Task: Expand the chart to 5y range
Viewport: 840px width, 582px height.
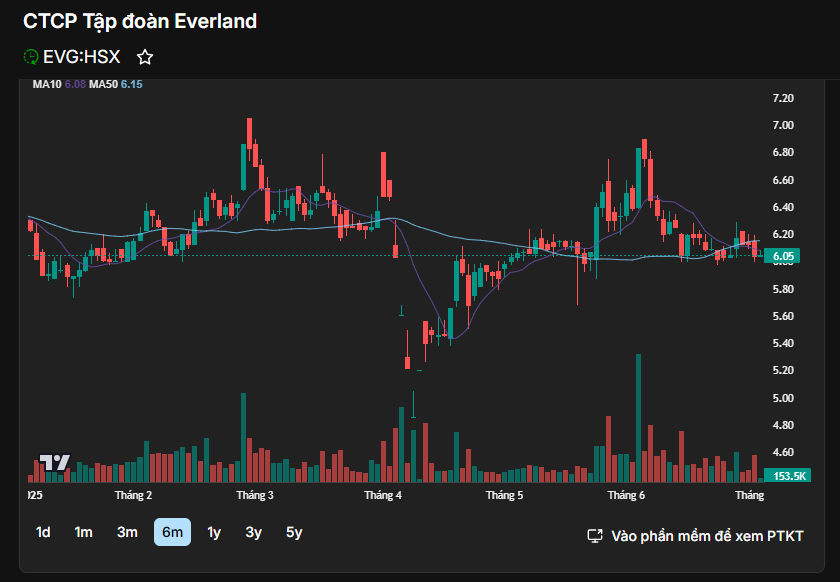Action: tap(294, 532)
